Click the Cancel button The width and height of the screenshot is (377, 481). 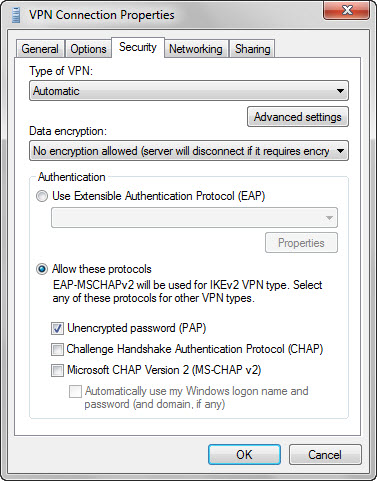coord(325,455)
